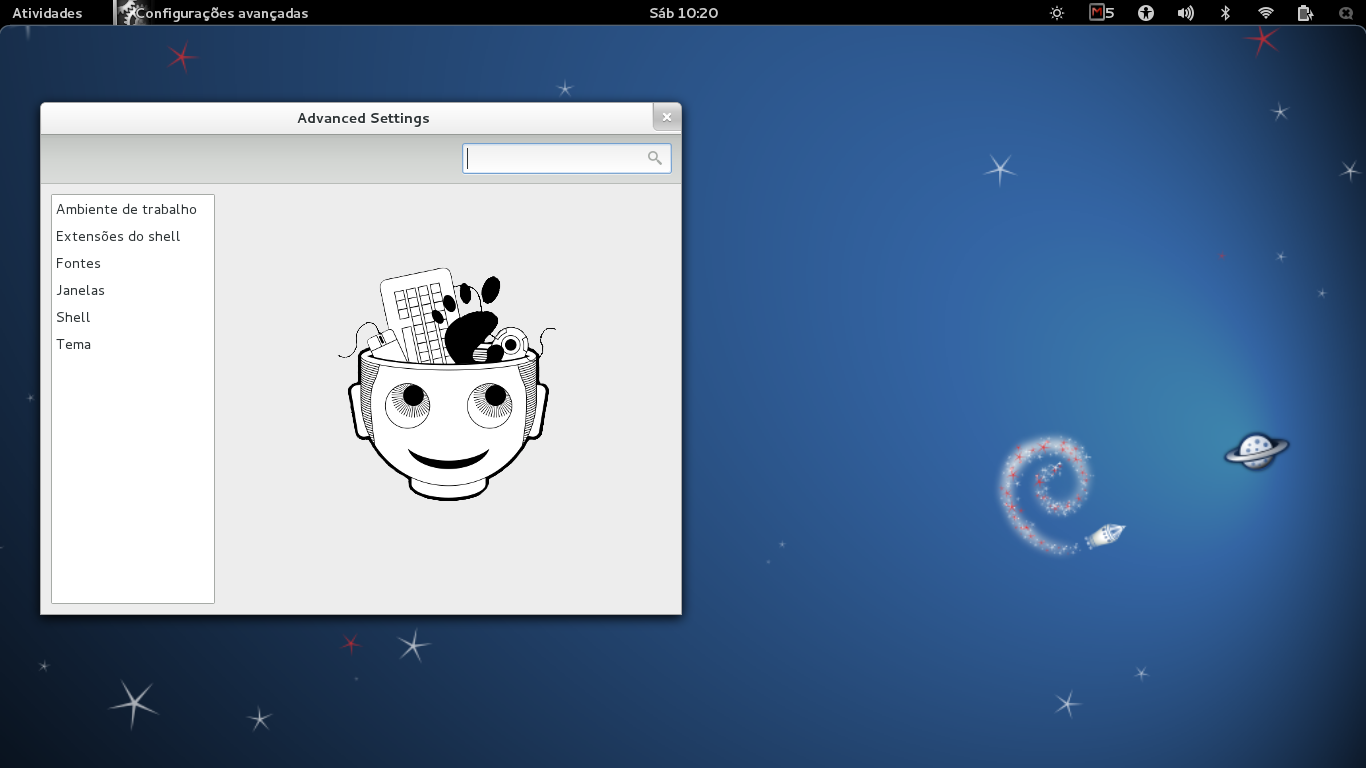Click the magnifier icon in the search box
The image size is (1366, 768).
click(x=655, y=158)
